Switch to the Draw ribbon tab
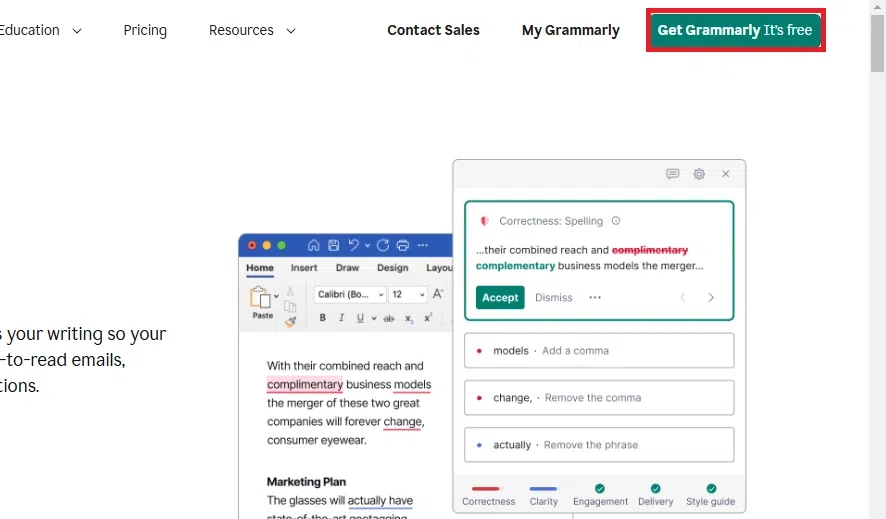This screenshot has width=886, height=519. (348, 268)
